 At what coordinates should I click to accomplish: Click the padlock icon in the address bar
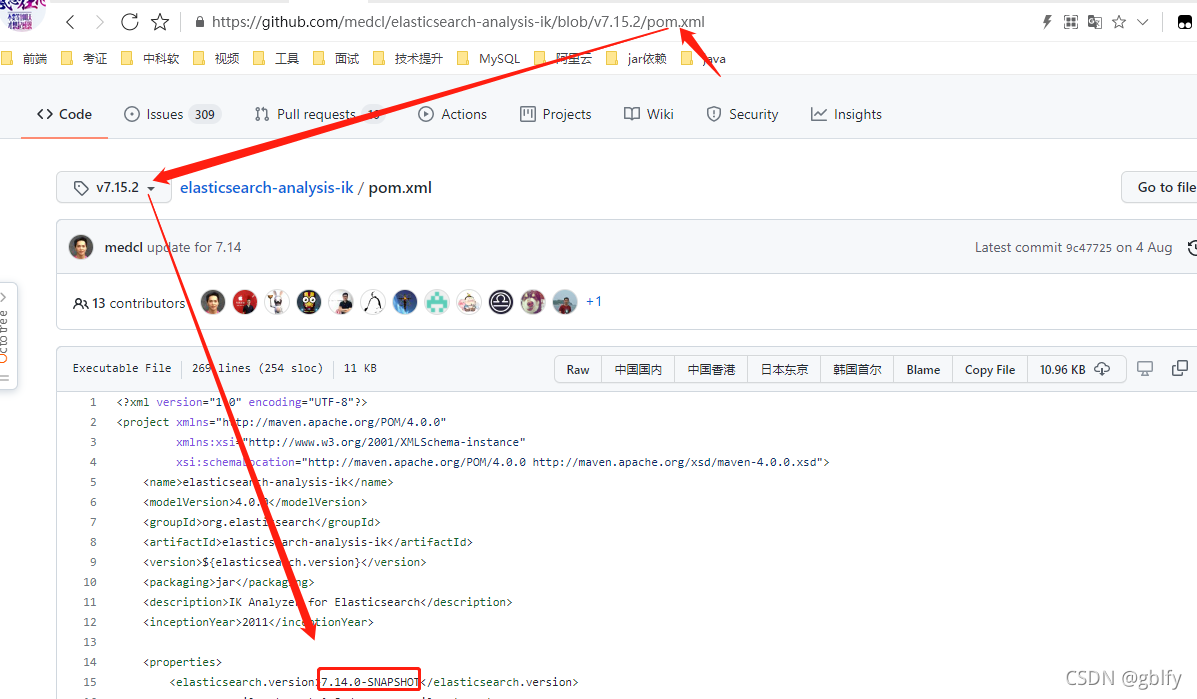coord(199,22)
